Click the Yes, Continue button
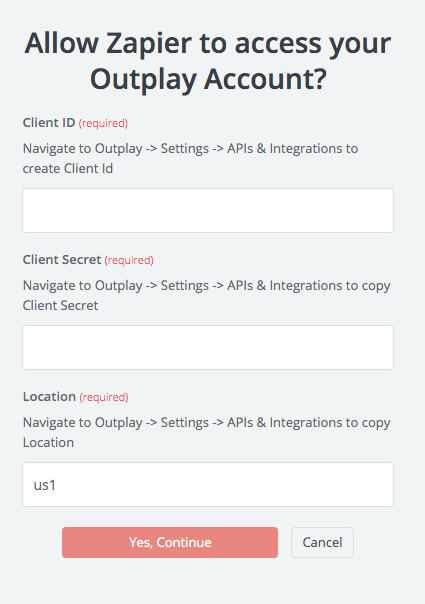Screen dimensions: 425x604 170,542
